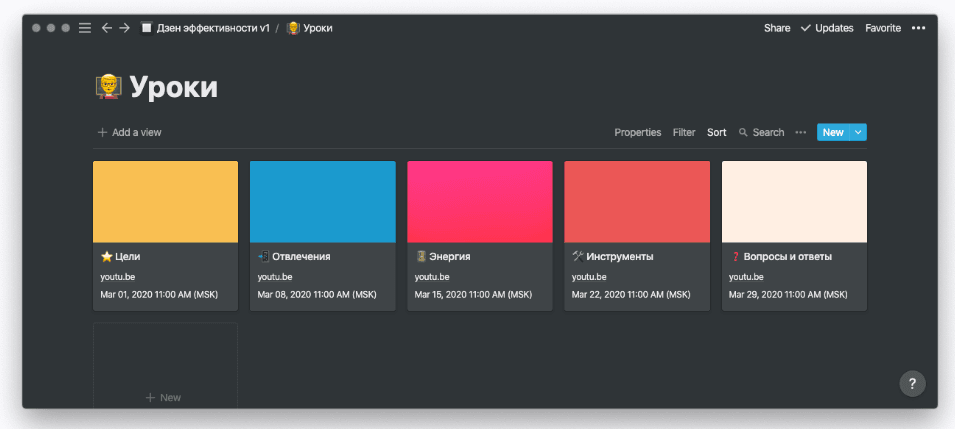955x429 pixels.
Task: Open the Sort option
Action: pos(716,132)
